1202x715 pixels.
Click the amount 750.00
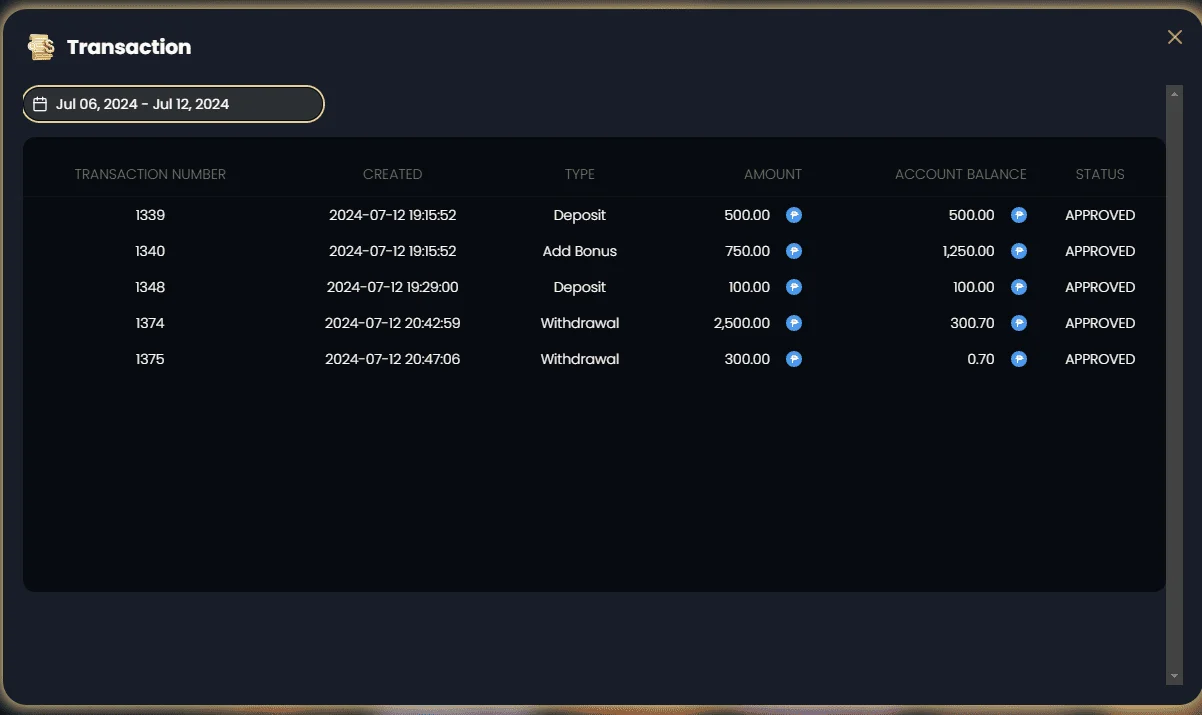[747, 251]
